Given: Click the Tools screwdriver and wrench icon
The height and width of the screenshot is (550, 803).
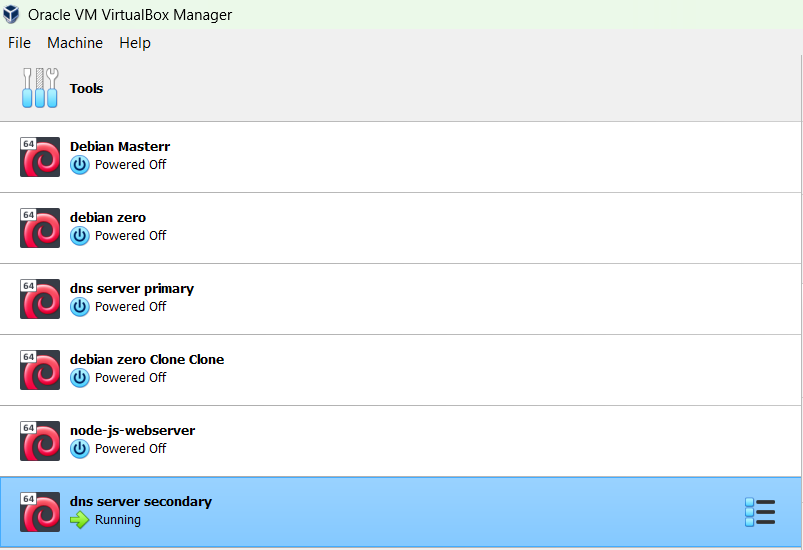Looking at the screenshot, I should 40,88.
